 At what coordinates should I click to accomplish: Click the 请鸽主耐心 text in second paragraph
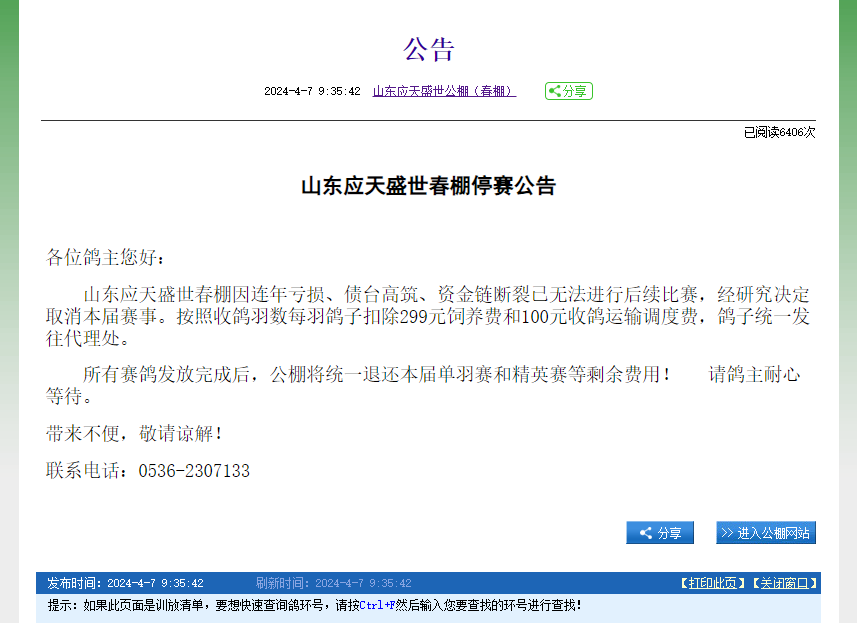pos(755,375)
